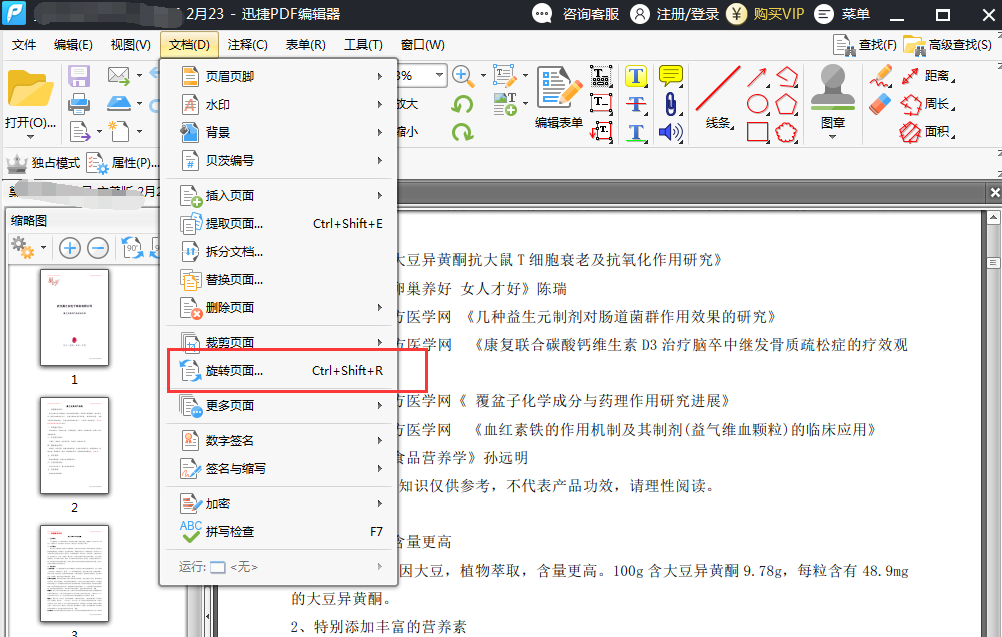Open the 视图(V) menu

click(130, 45)
